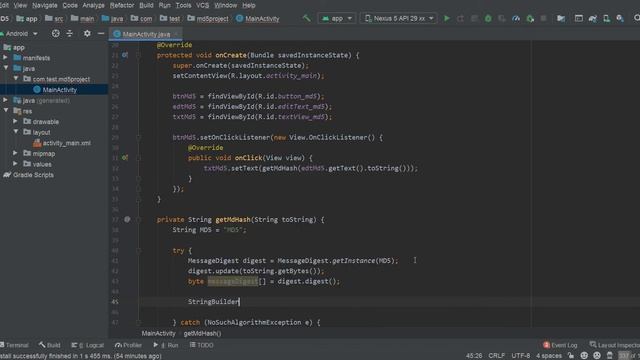Run the app with green play button
This screenshot has height=360, width=640.
point(447,18)
